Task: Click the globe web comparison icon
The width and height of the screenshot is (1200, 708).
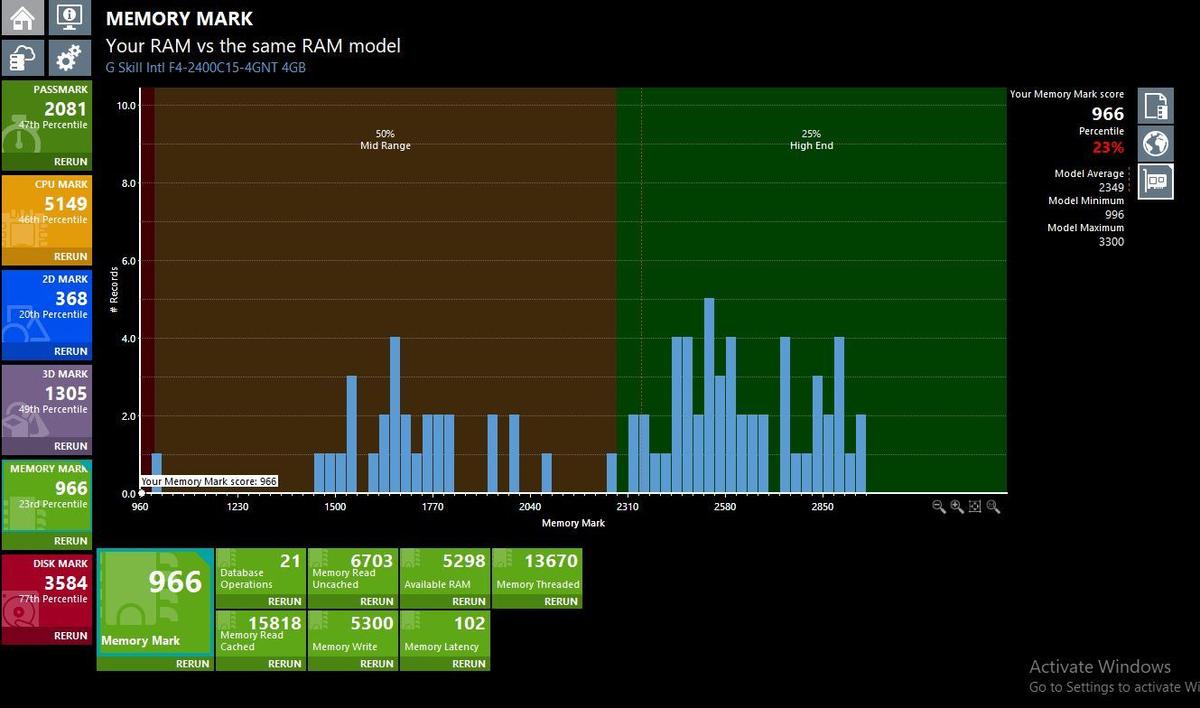Action: (x=1155, y=143)
